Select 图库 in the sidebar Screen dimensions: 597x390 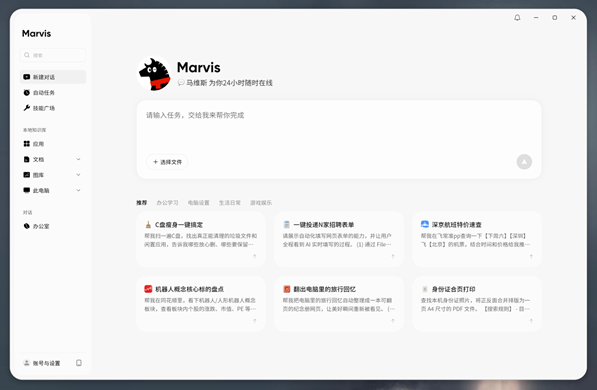pyautogui.click(x=38, y=175)
